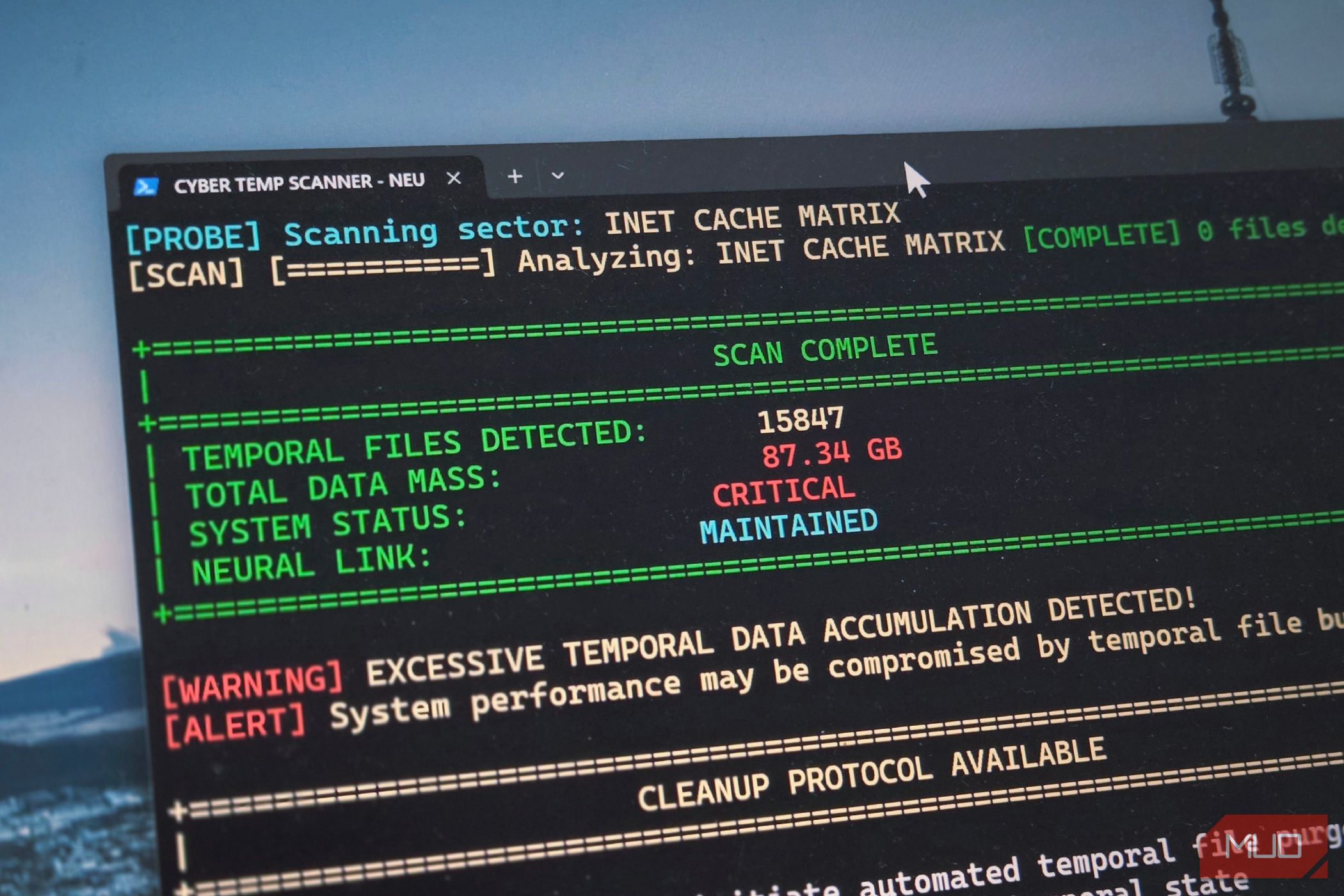
Task: Click the SCAN COMPLETE header
Action: tap(825, 350)
